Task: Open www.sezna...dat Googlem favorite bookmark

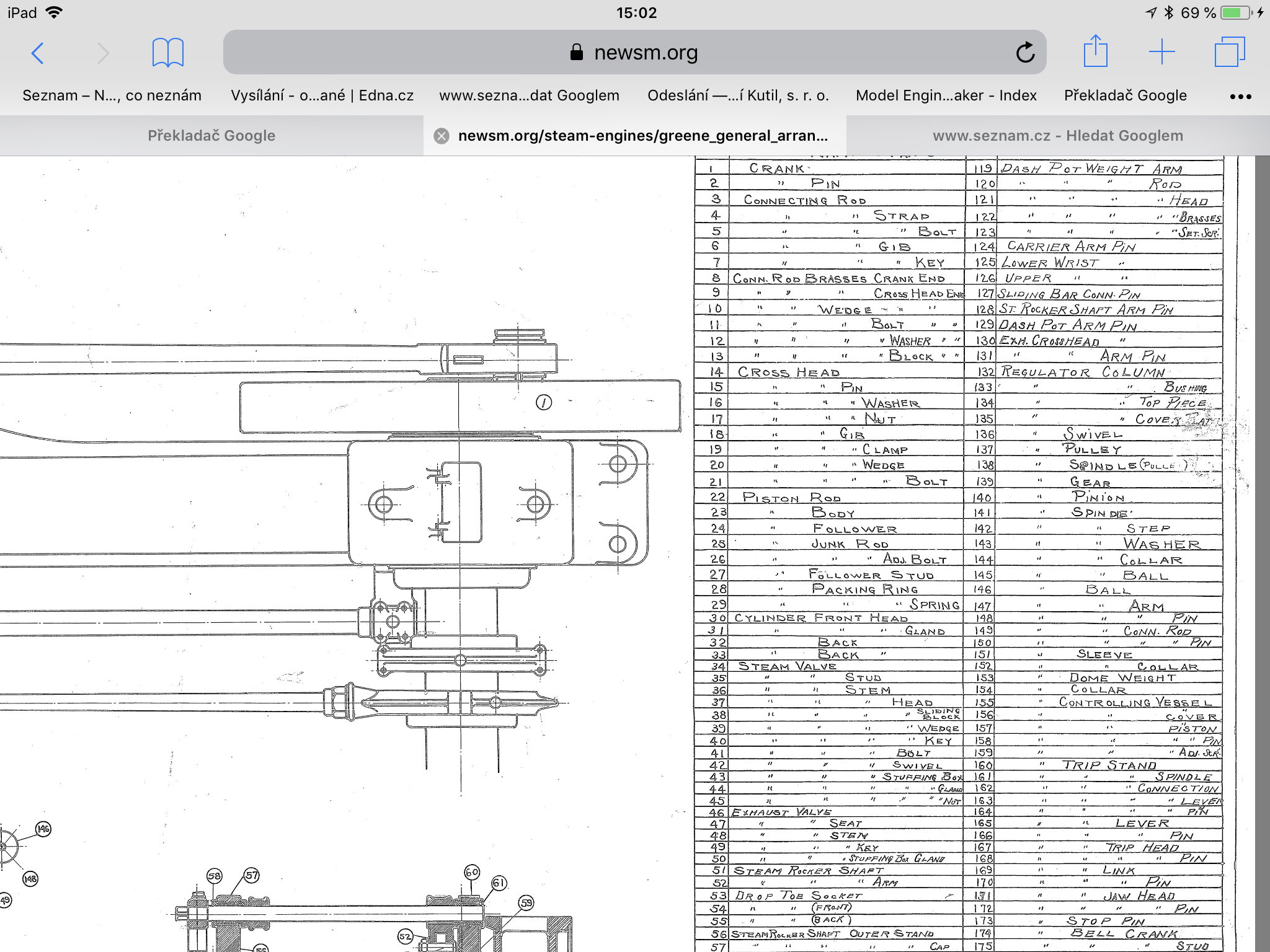Action: click(529, 95)
